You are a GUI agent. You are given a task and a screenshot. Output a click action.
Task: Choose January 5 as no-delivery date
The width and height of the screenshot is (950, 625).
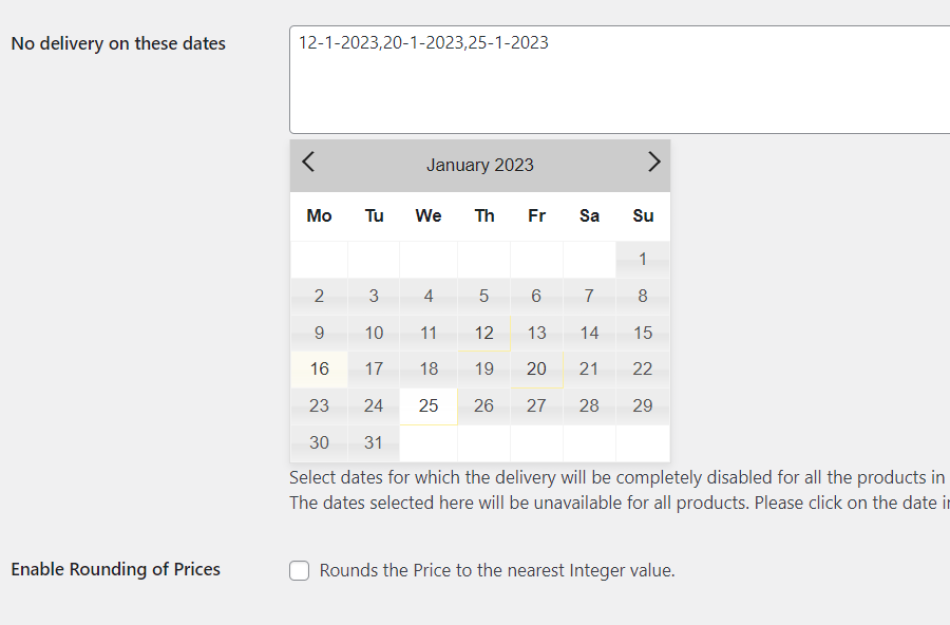484,296
